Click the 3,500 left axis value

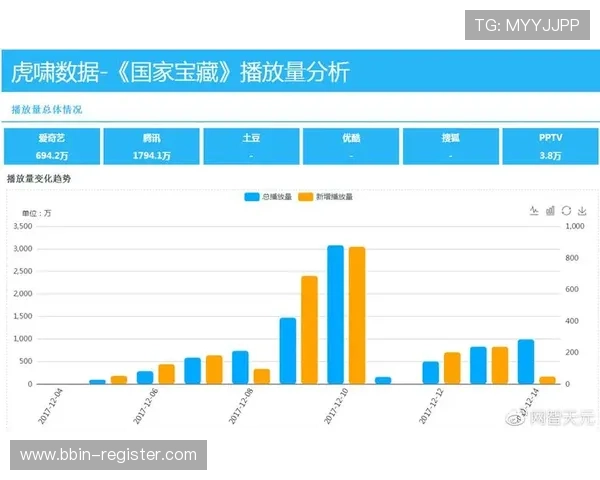(x=23, y=226)
